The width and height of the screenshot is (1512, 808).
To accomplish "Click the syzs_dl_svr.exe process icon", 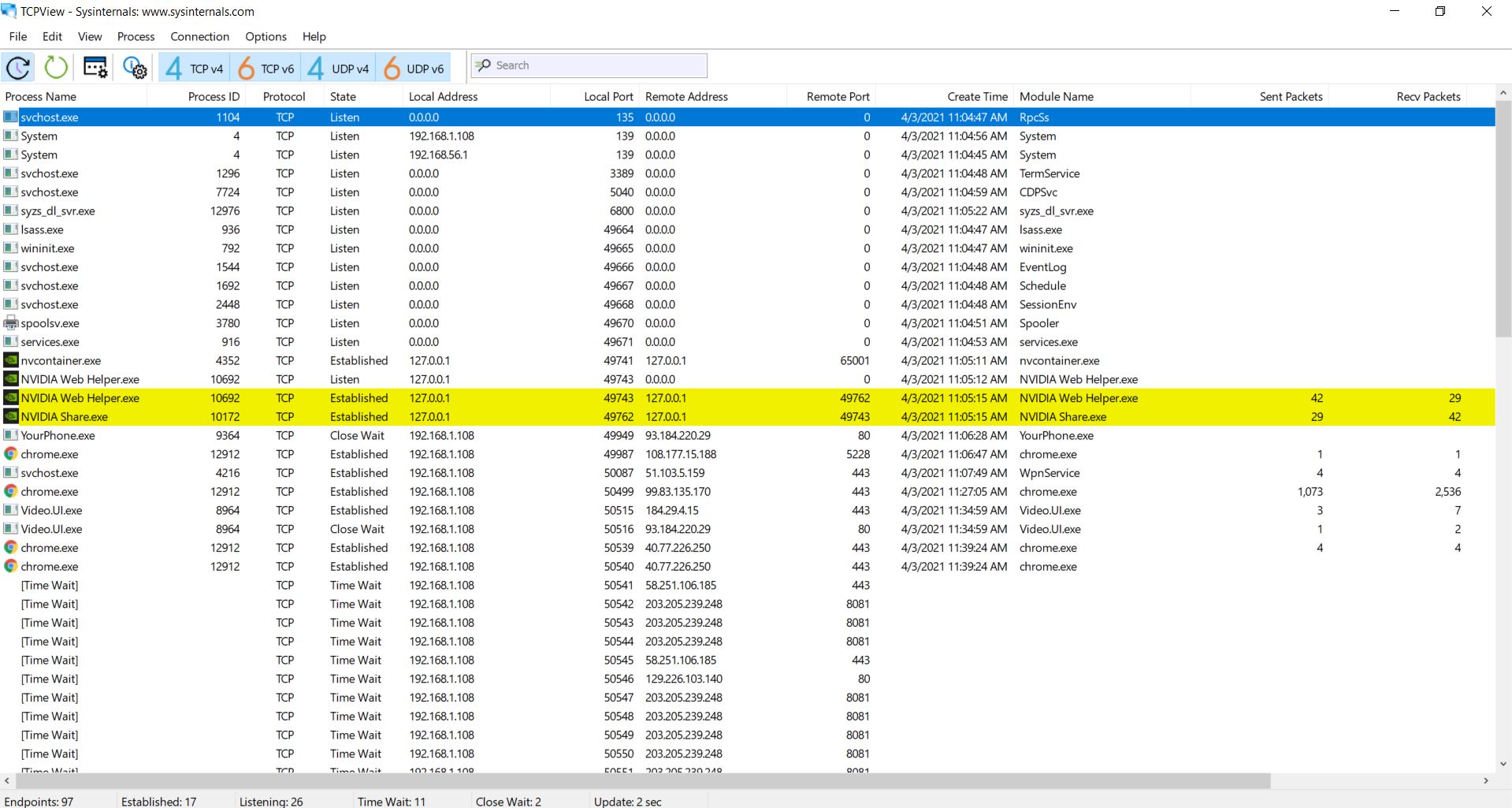I will (x=11, y=210).
